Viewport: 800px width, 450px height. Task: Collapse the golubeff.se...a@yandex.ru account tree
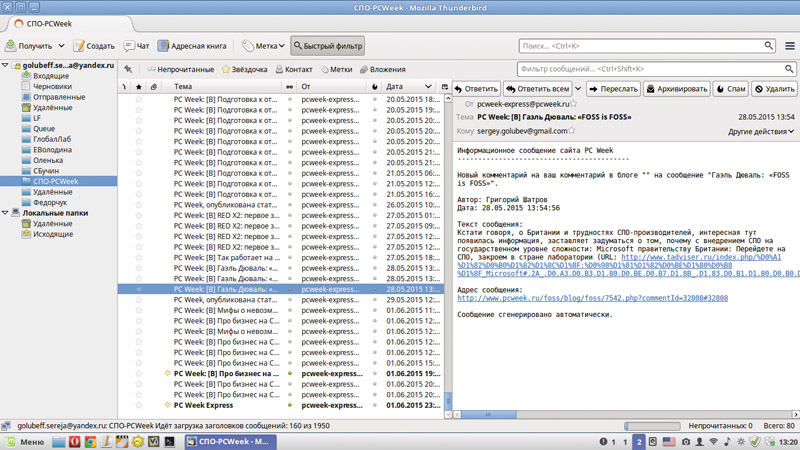[5, 65]
